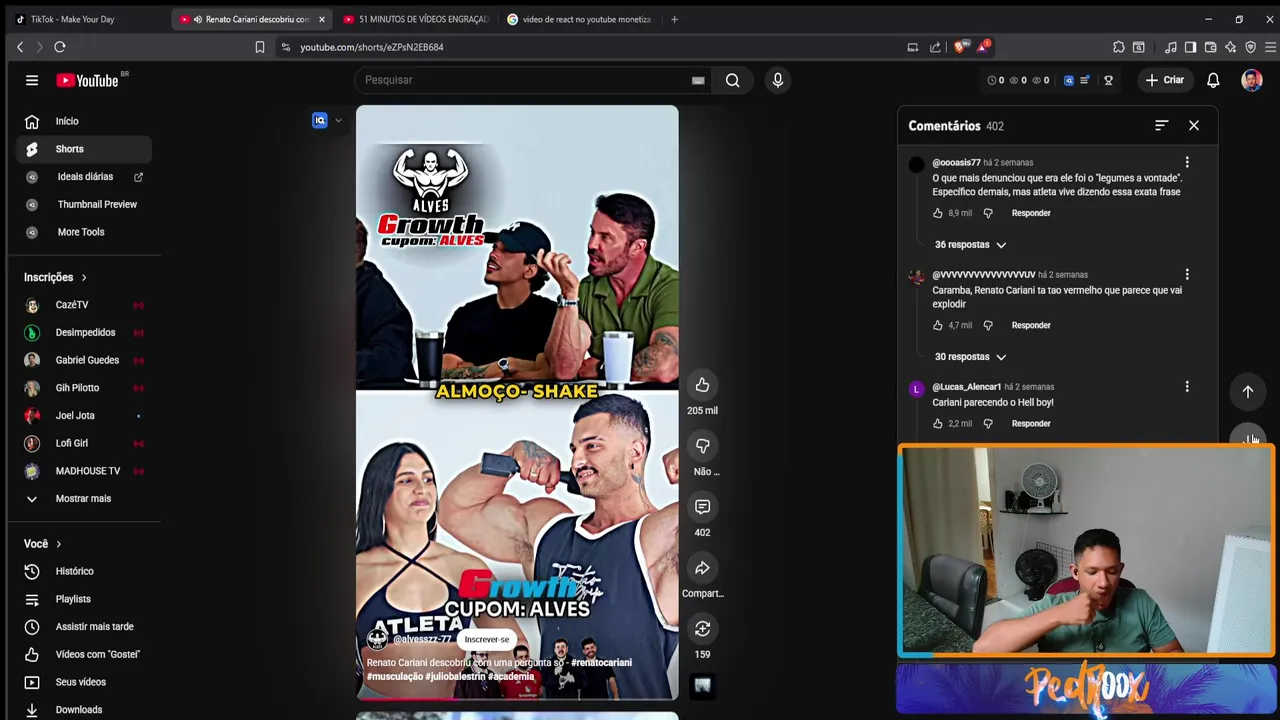1280x720 pixels.
Task: Open more options on @VVVVVVVVVVVVVVVVUV comment
Action: [1187, 274]
